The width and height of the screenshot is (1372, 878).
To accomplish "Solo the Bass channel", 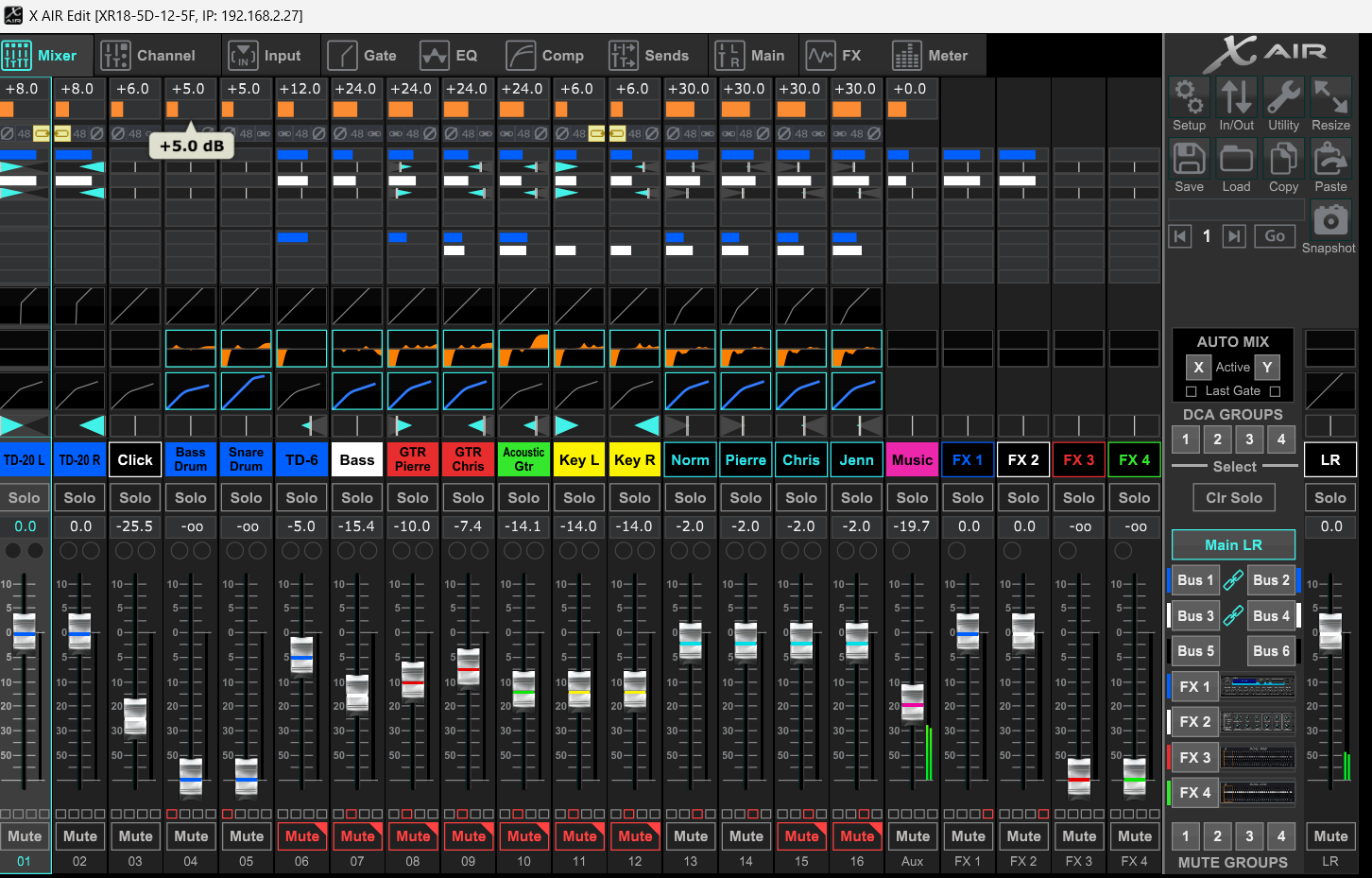I will coord(357,498).
